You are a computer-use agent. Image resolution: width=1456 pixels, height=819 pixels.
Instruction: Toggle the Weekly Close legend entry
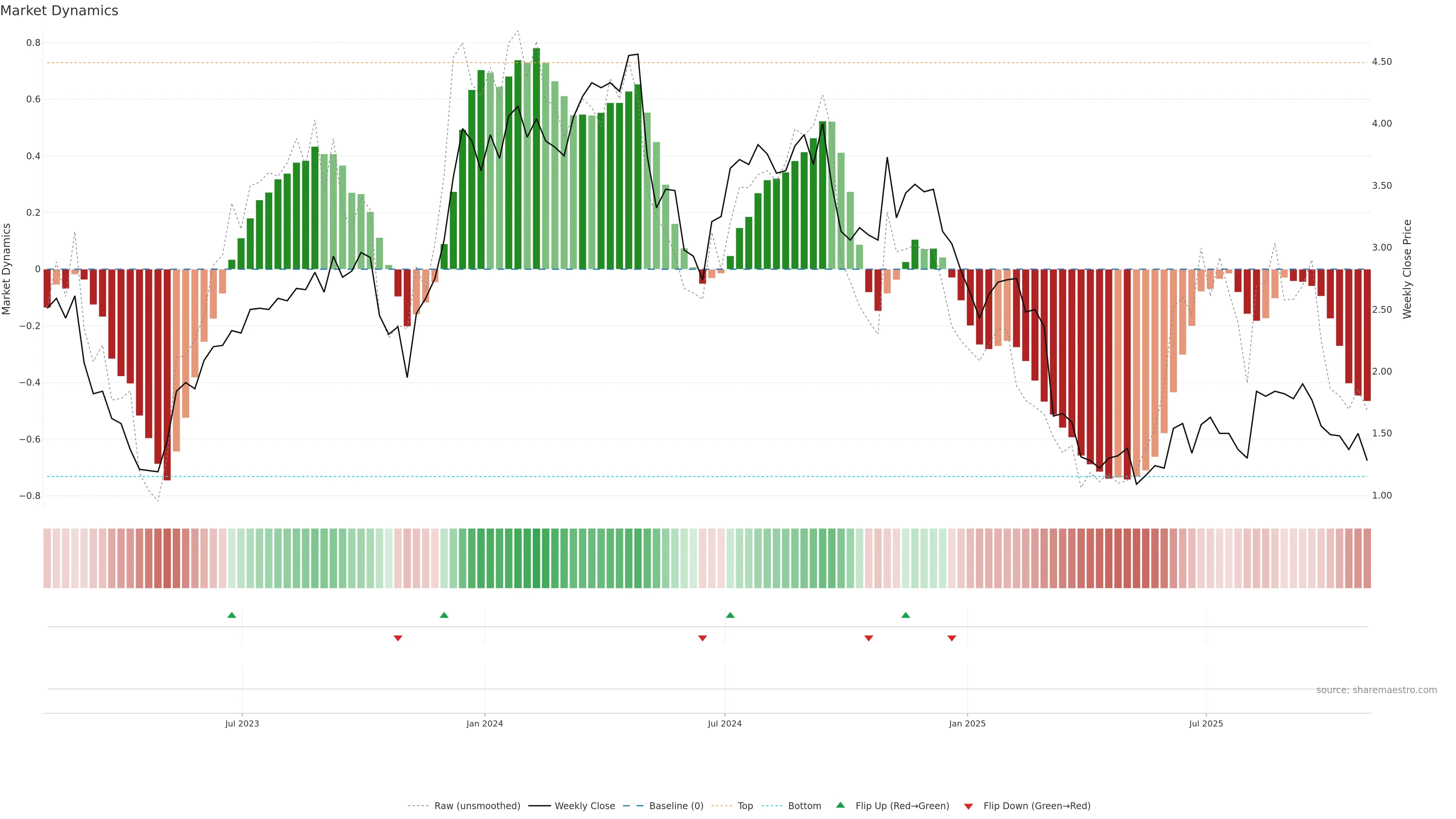coord(584,806)
